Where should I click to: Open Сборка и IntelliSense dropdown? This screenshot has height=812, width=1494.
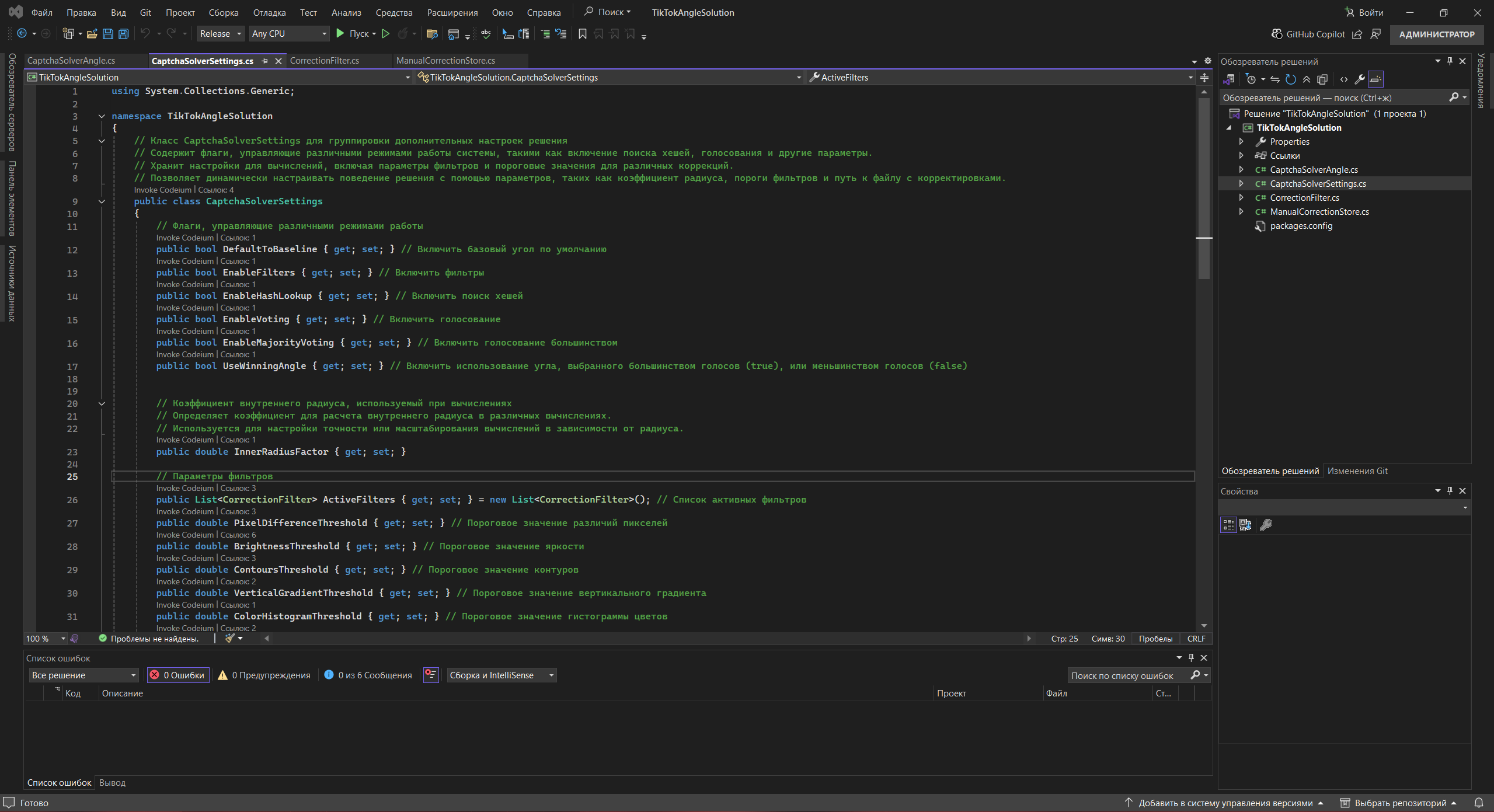pyautogui.click(x=501, y=675)
